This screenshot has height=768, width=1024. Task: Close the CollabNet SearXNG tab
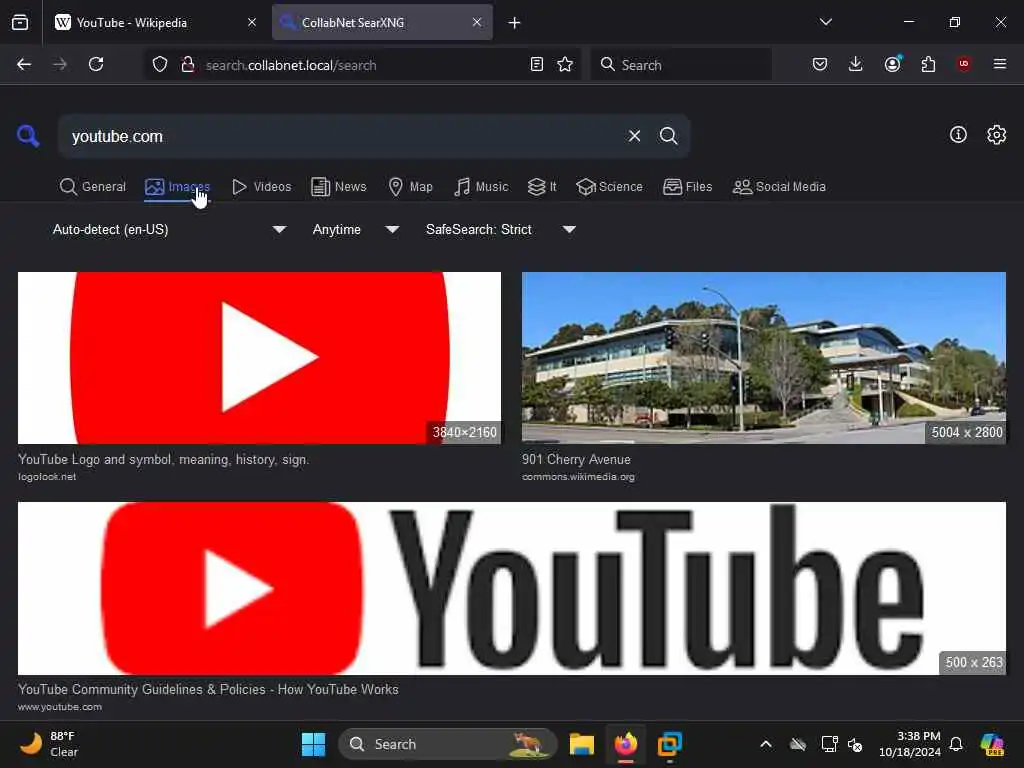[x=477, y=22]
